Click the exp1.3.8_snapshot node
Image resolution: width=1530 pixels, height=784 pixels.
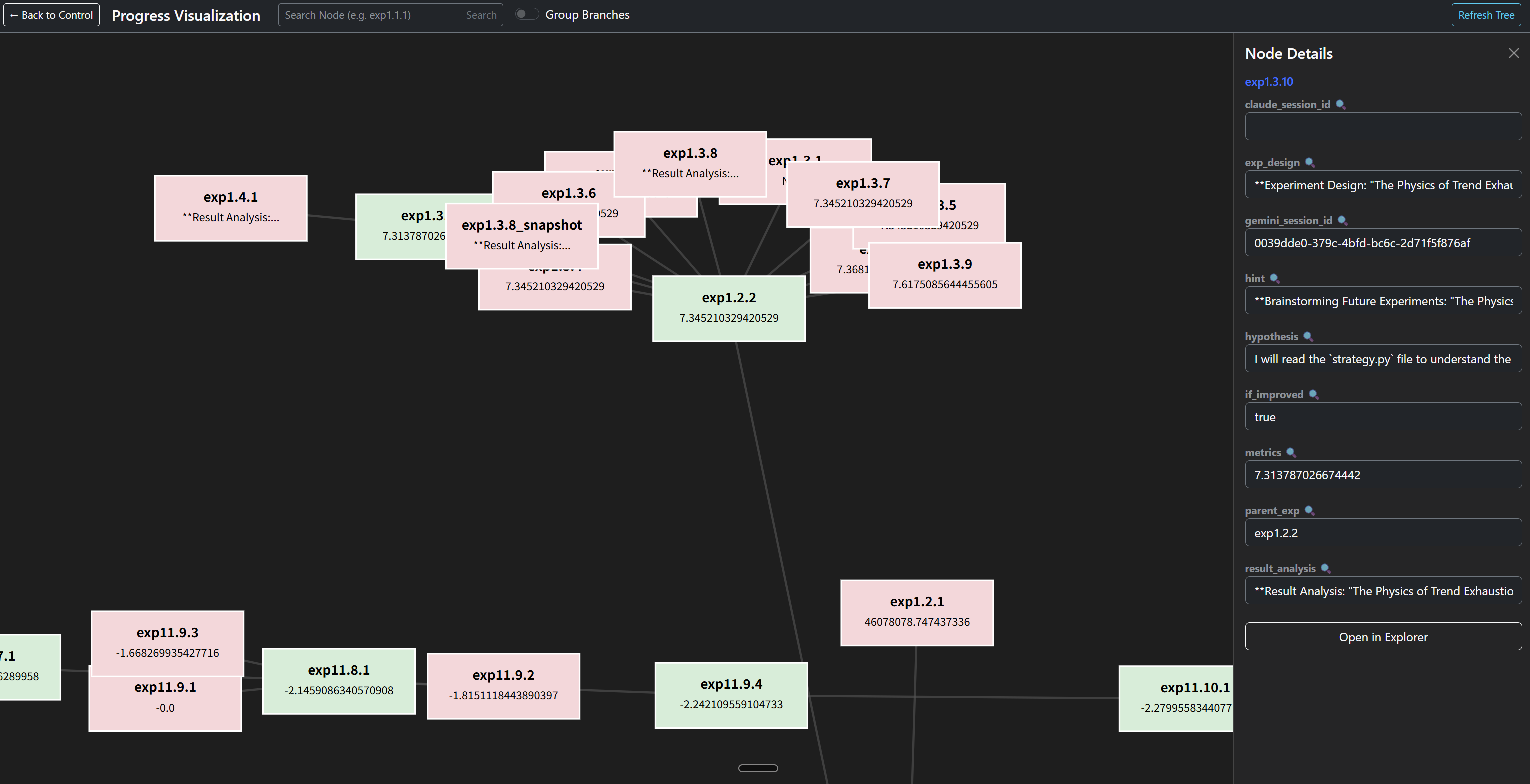(522, 235)
